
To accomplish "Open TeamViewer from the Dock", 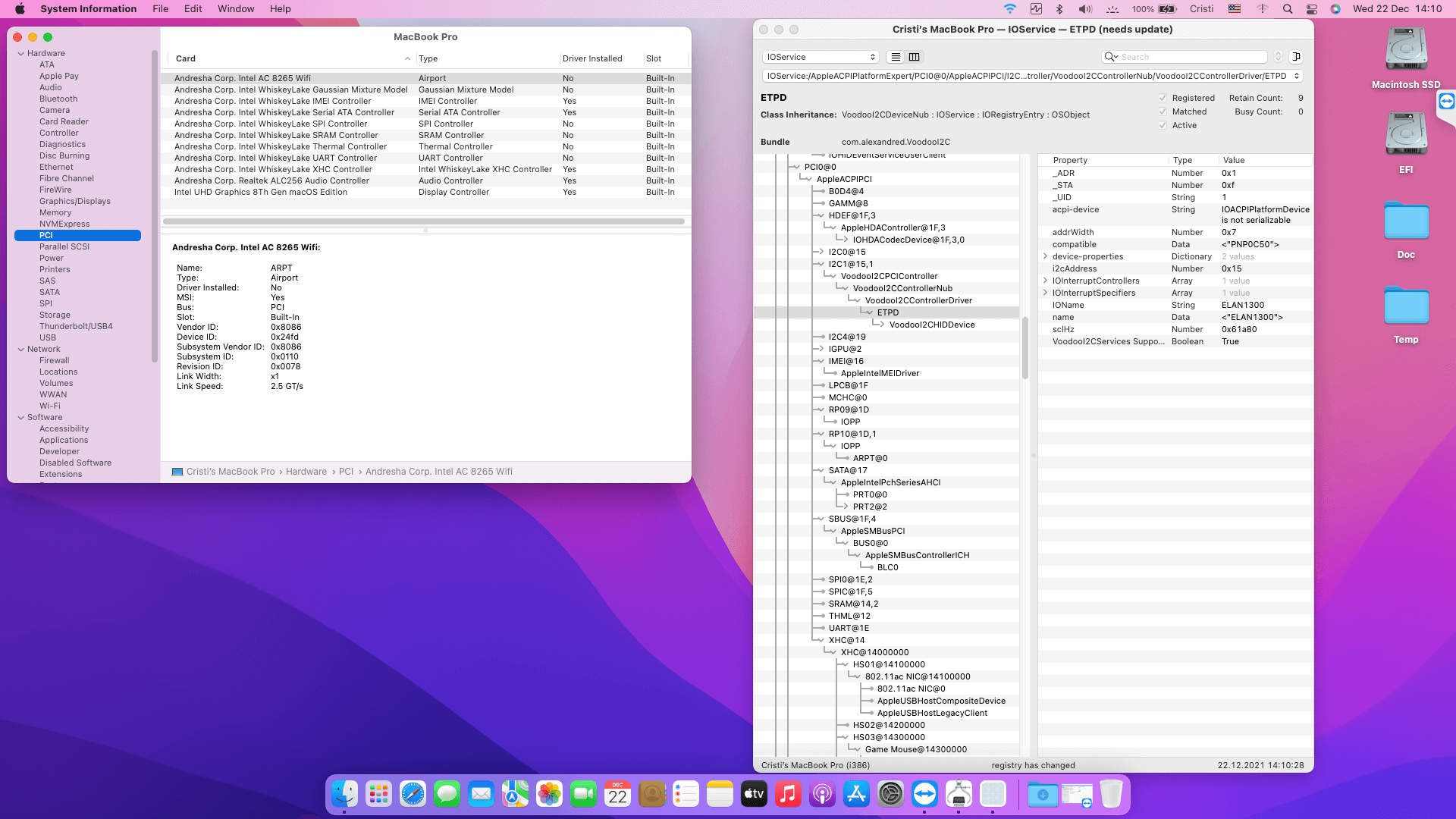I will (x=924, y=794).
